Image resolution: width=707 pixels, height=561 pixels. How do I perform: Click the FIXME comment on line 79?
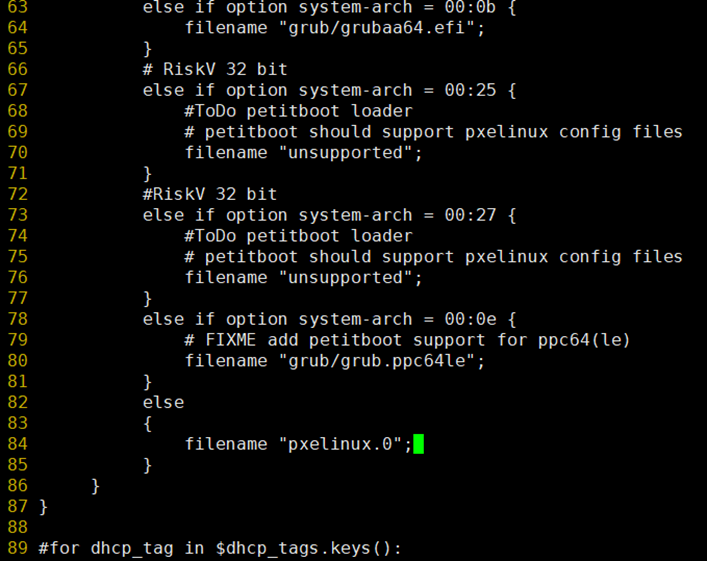click(x=407, y=340)
